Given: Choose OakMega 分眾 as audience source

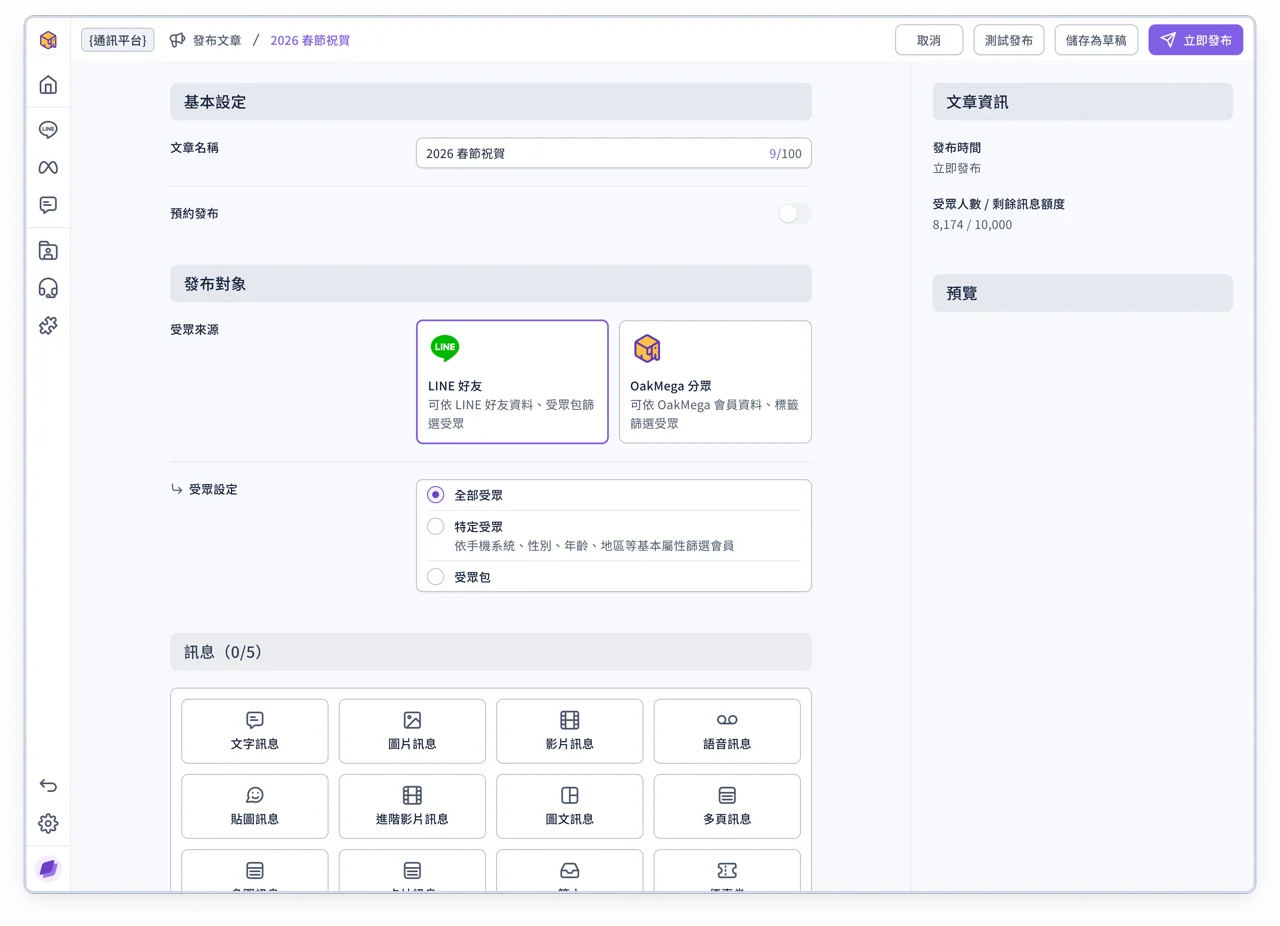Looking at the screenshot, I should pos(715,382).
